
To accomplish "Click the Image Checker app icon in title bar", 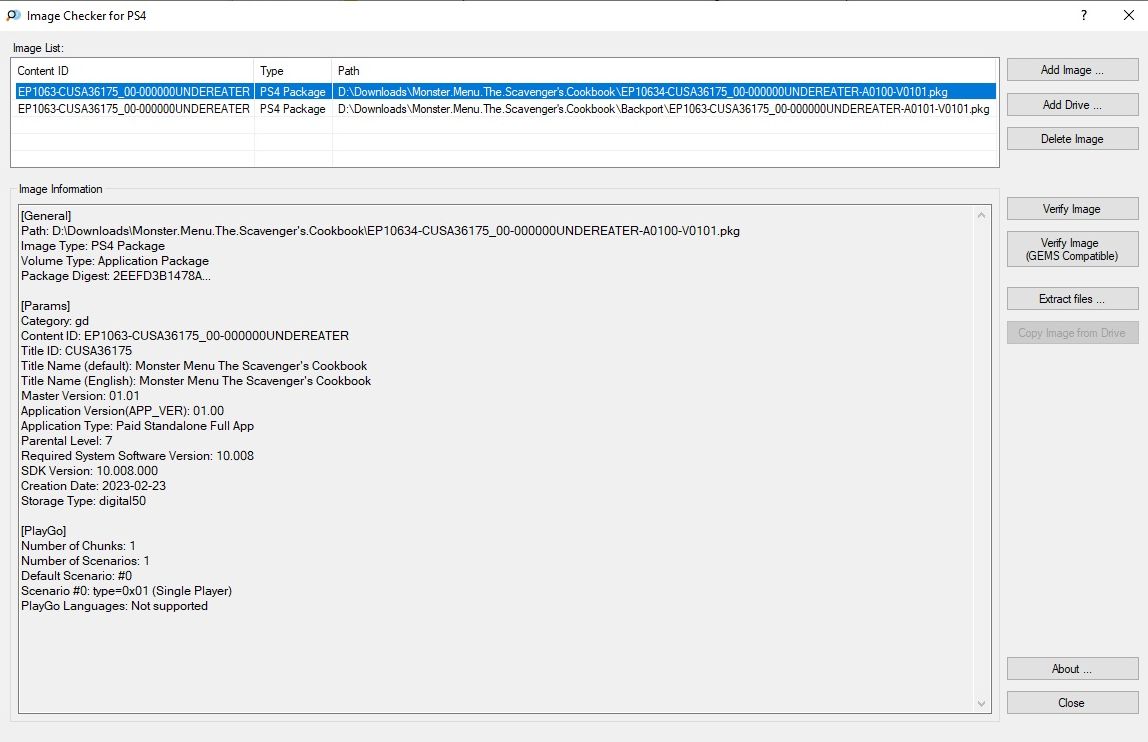I will [x=13, y=15].
